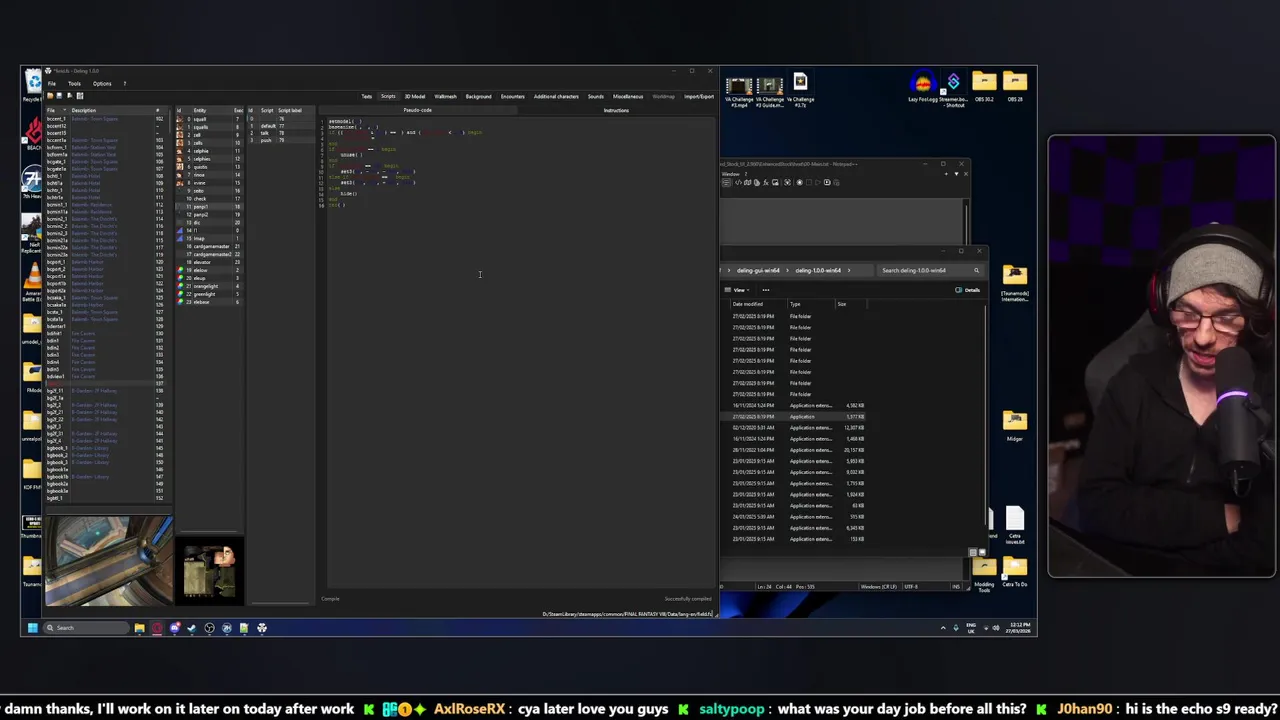Open the File menu in Deling
1280x720 pixels.
point(52,84)
